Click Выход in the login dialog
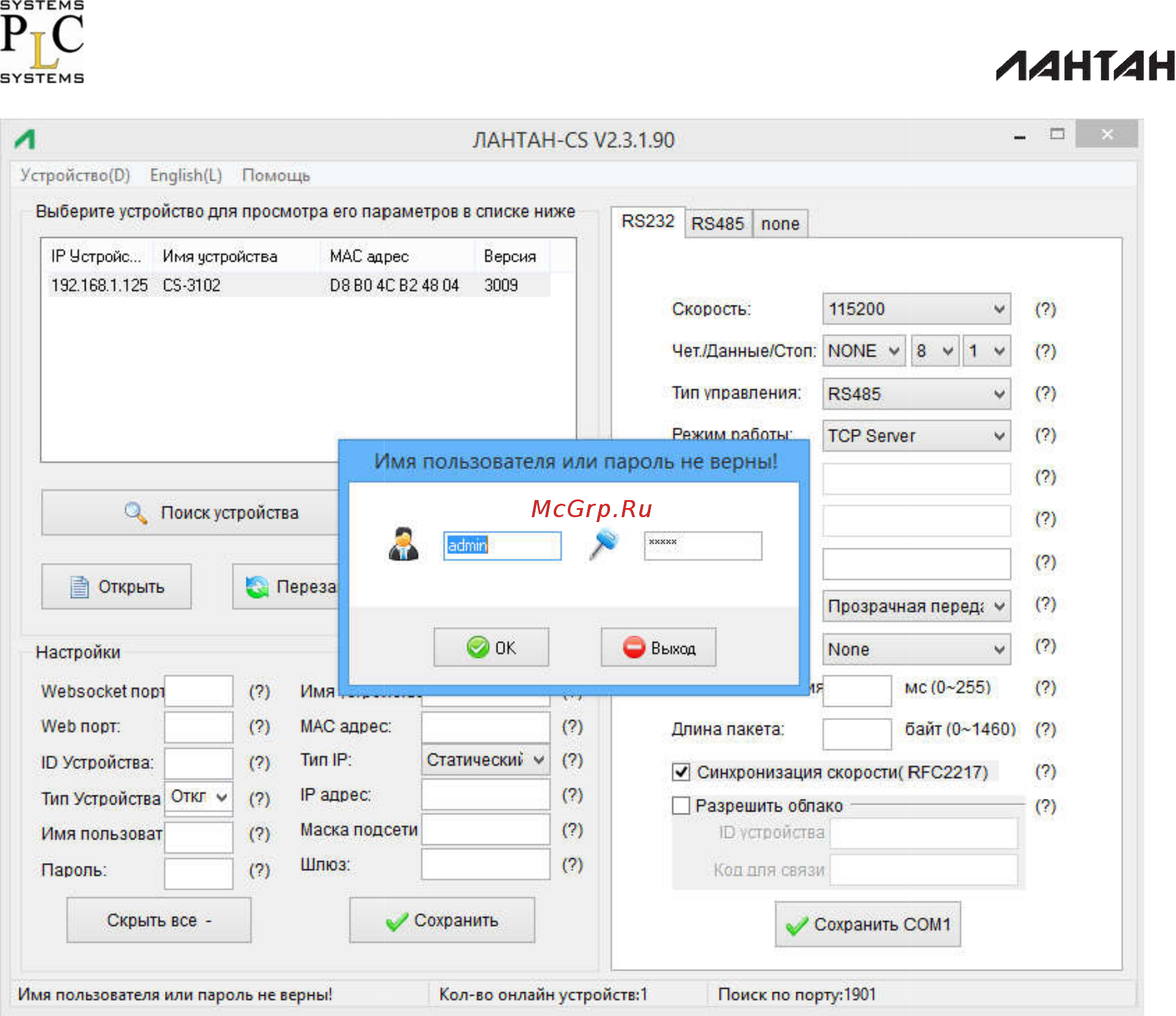 coord(658,647)
